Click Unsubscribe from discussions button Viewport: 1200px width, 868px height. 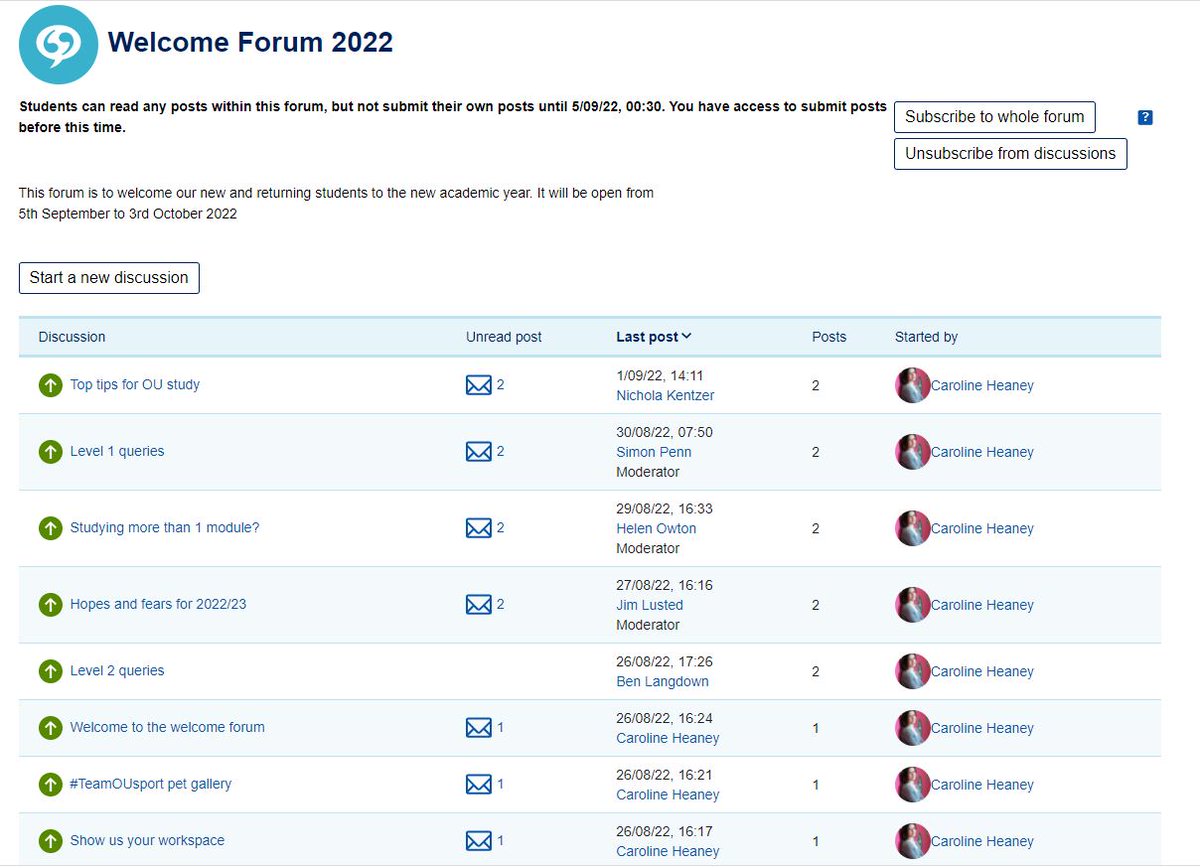[1010, 154]
